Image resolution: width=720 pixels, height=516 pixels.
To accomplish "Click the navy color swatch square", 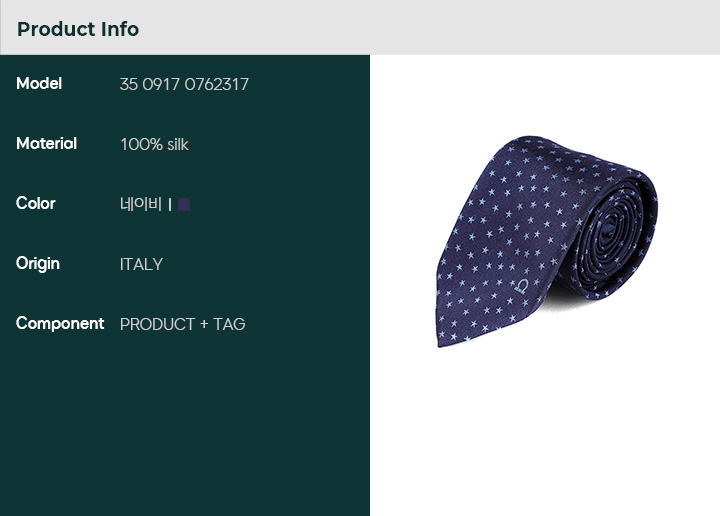I will point(184,204).
